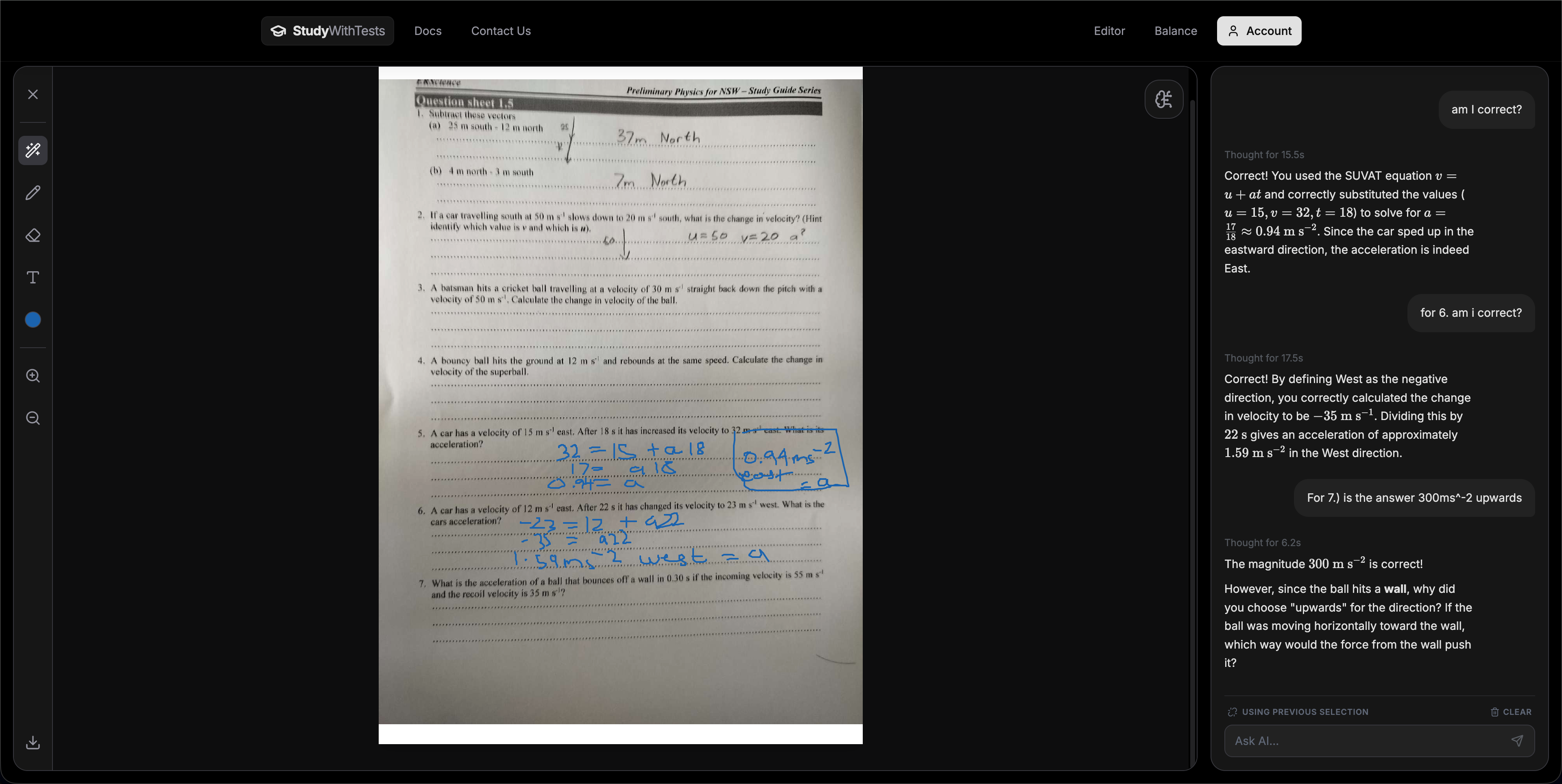Image resolution: width=1562 pixels, height=784 pixels.
Task: Open the Docs page
Action: point(428,31)
